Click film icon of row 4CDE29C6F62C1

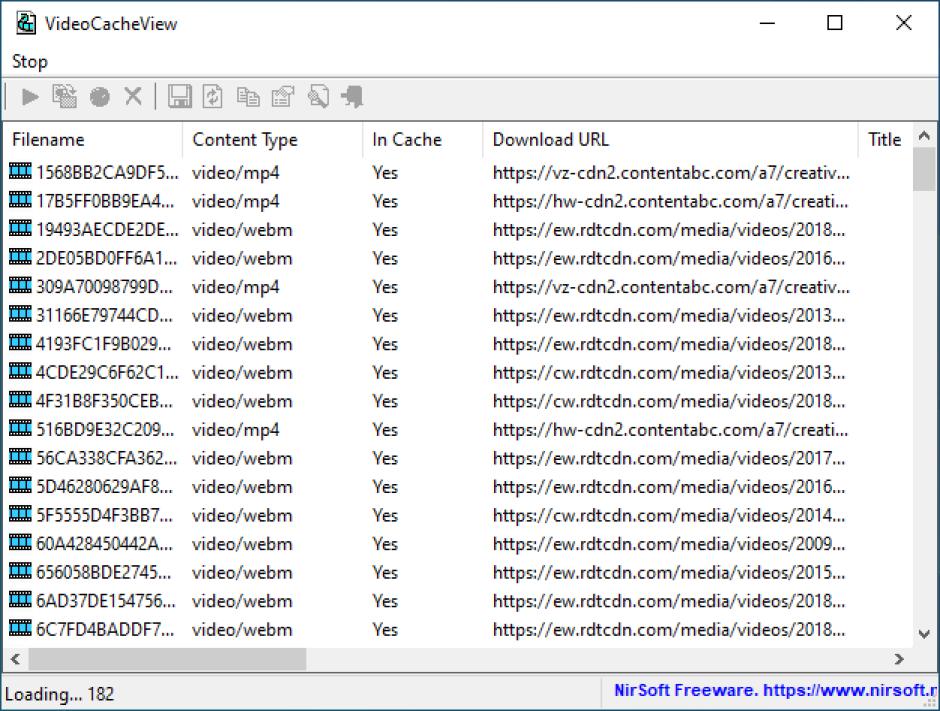(x=20, y=371)
